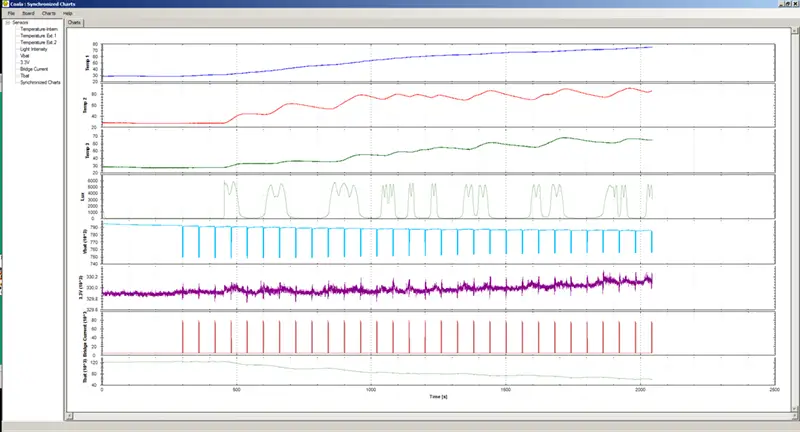
Task: Click the red Temp 2 curve
Action: pos(378,95)
